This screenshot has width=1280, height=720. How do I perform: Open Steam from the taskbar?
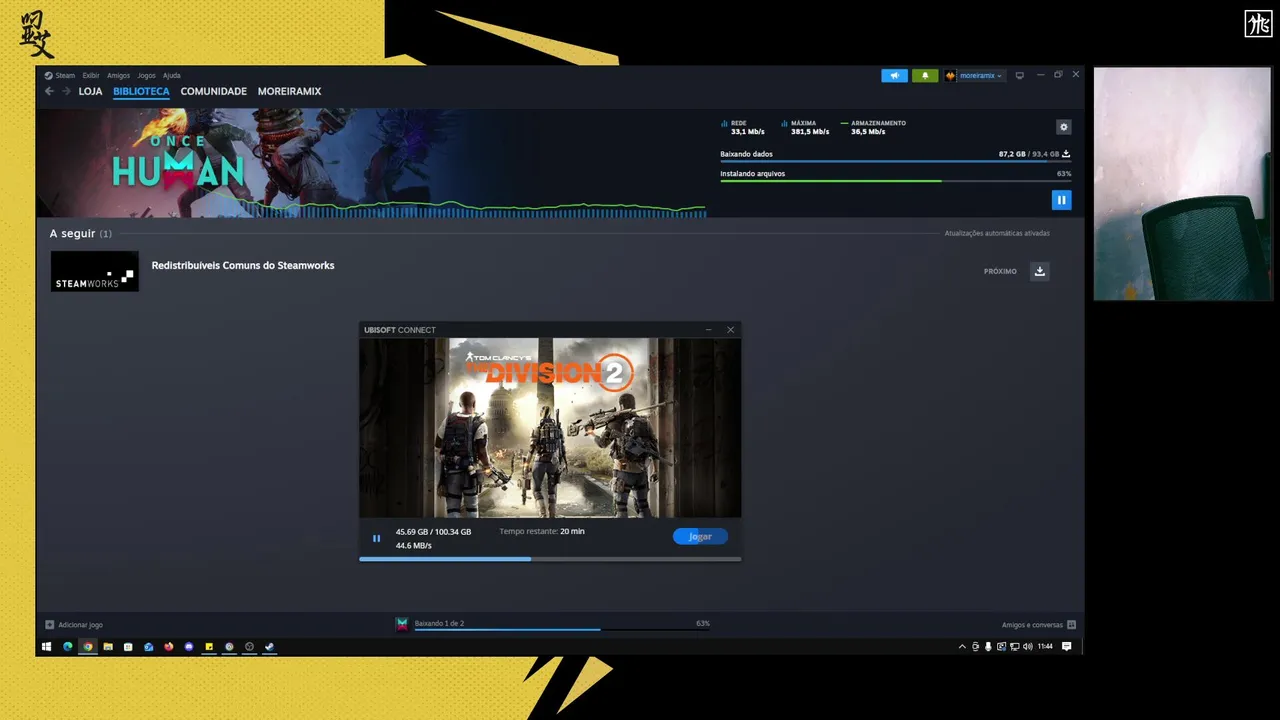pyautogui.click(x=269, y=647)
